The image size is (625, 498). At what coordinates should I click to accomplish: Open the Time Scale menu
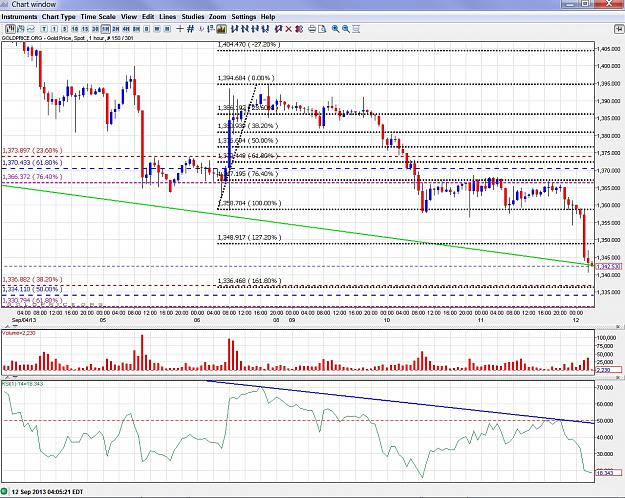(98, 17)
